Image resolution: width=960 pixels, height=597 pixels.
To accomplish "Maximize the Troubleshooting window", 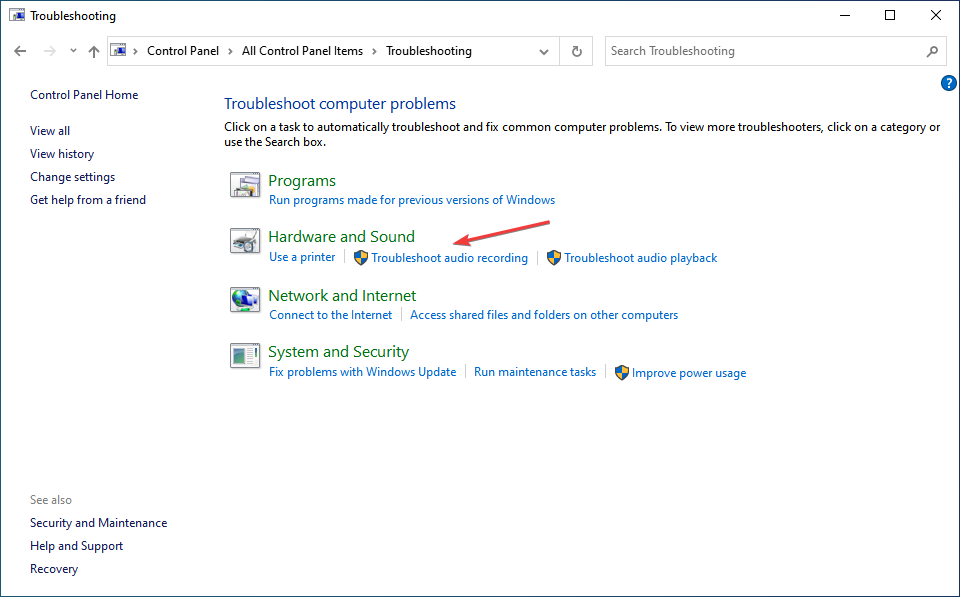I will tap(890, 15).
